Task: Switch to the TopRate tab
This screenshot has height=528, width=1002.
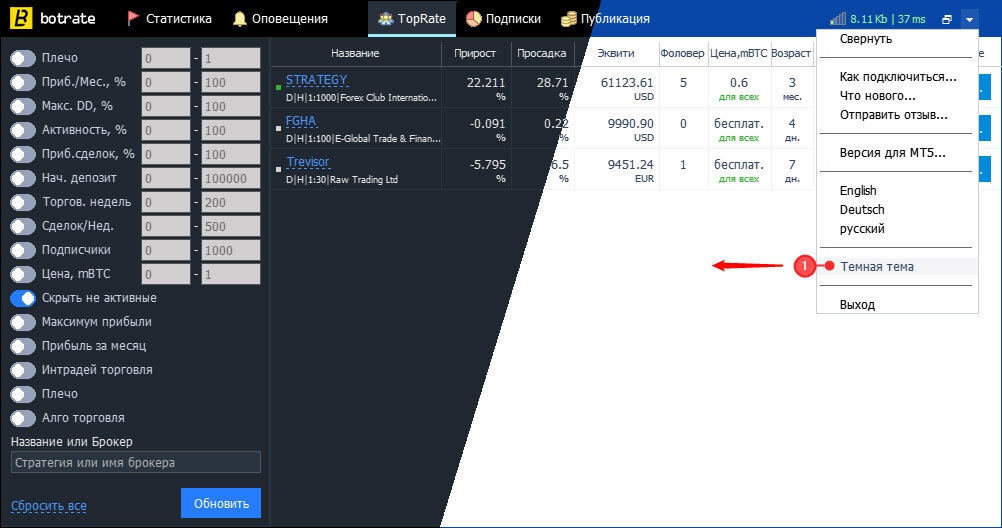Action: click(x=412, y=19)
